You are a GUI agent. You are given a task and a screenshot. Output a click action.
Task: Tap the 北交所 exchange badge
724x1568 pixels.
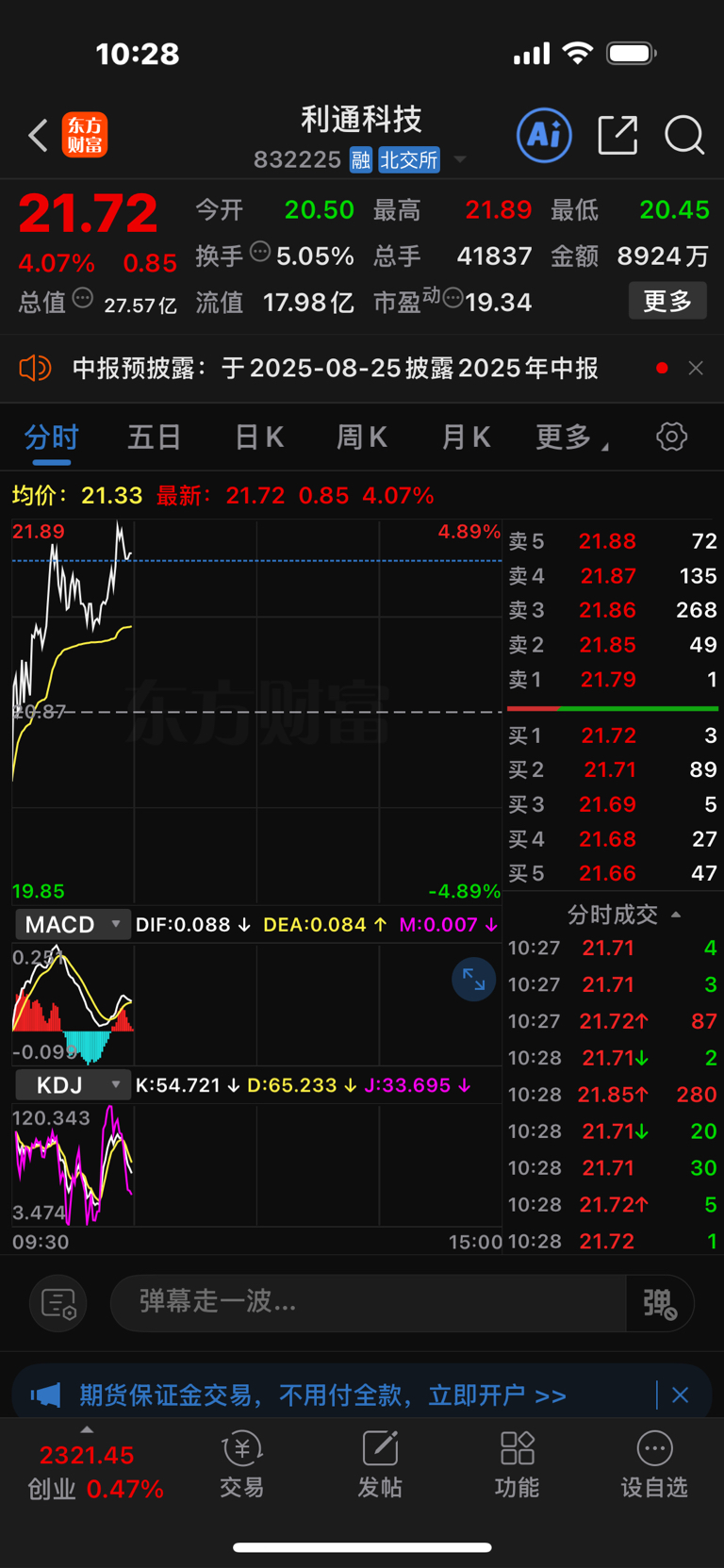tap(409, 159)
